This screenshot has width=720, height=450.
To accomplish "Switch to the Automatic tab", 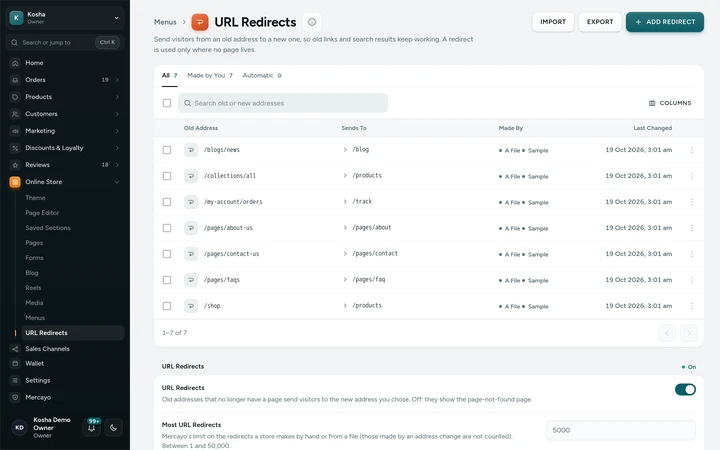I will [262, 75].
